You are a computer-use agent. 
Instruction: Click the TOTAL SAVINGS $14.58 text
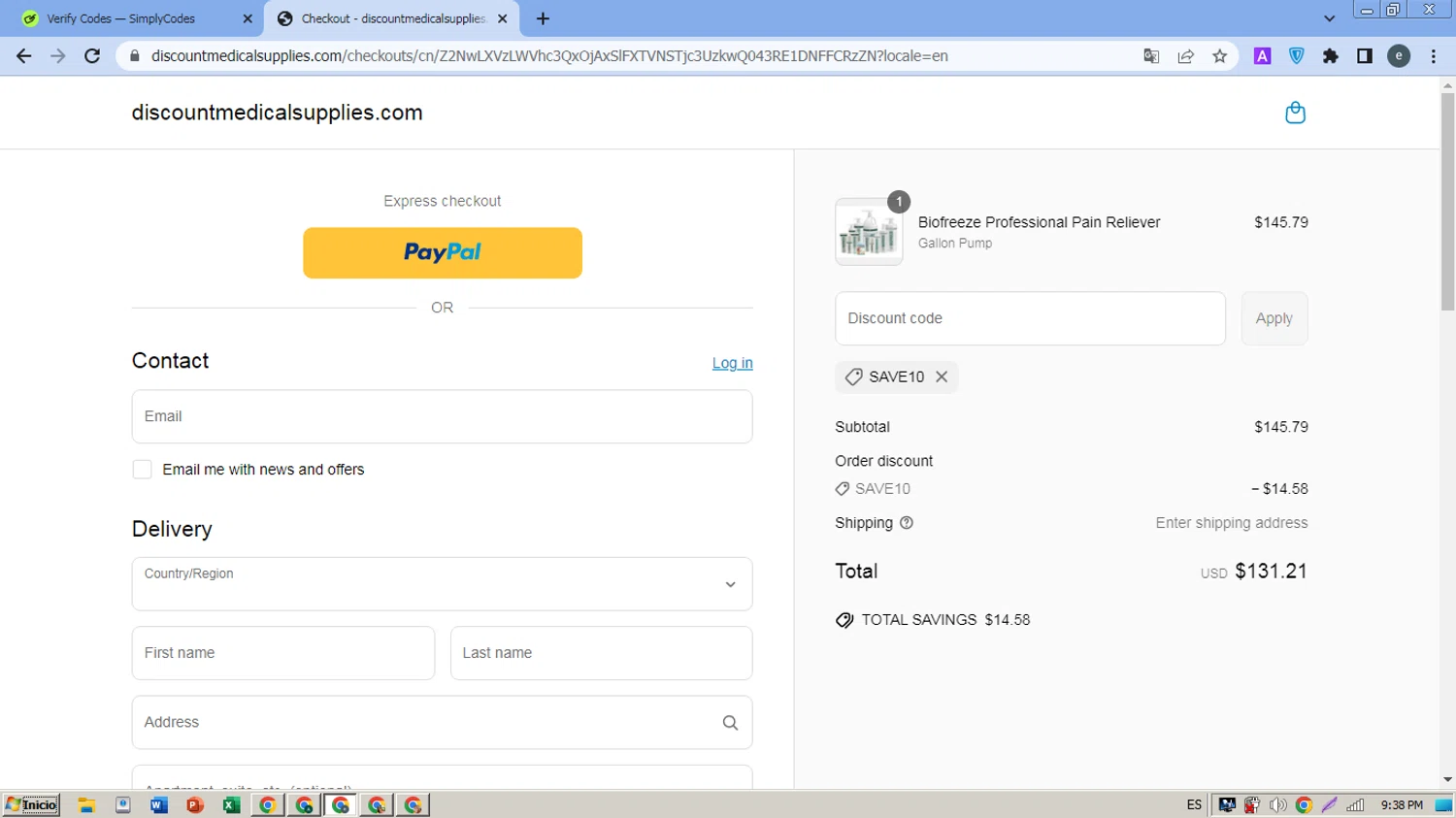[945, 620]
